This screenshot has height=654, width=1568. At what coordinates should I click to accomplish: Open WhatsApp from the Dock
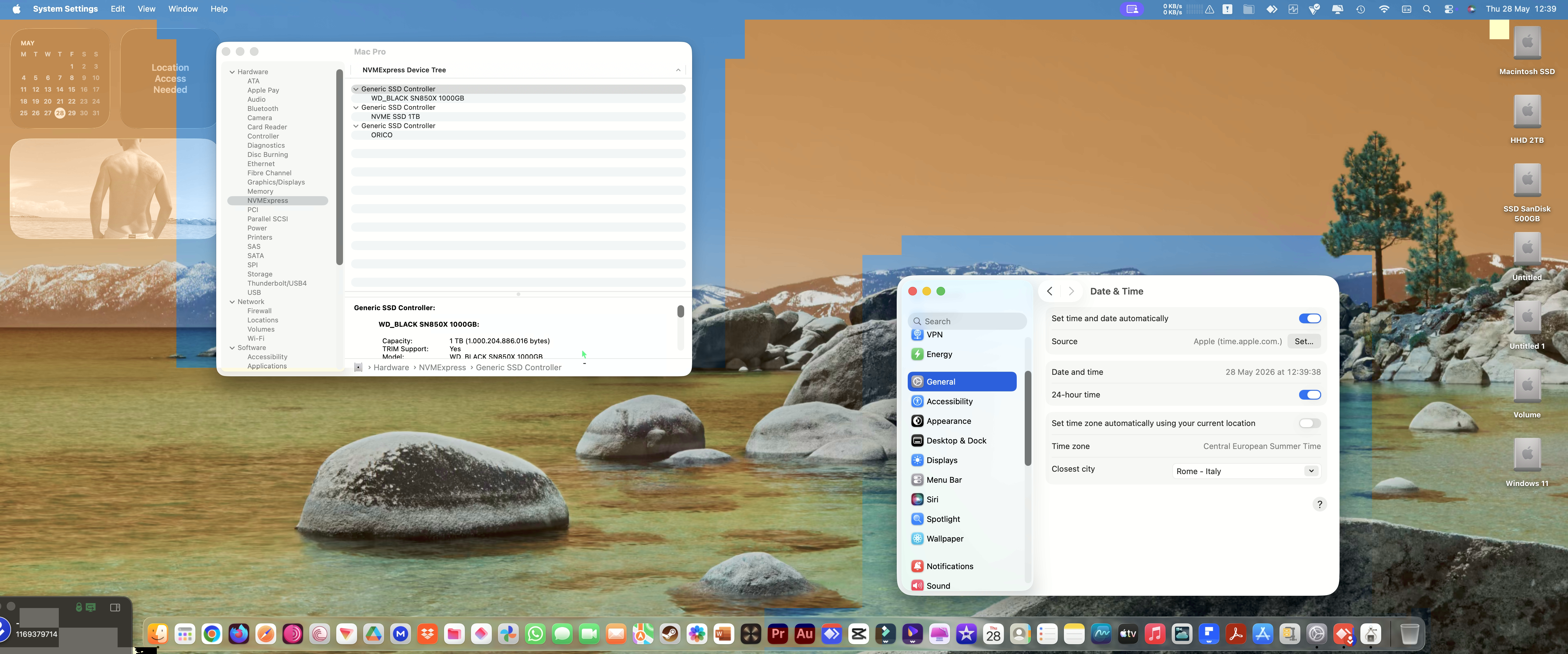535,634
